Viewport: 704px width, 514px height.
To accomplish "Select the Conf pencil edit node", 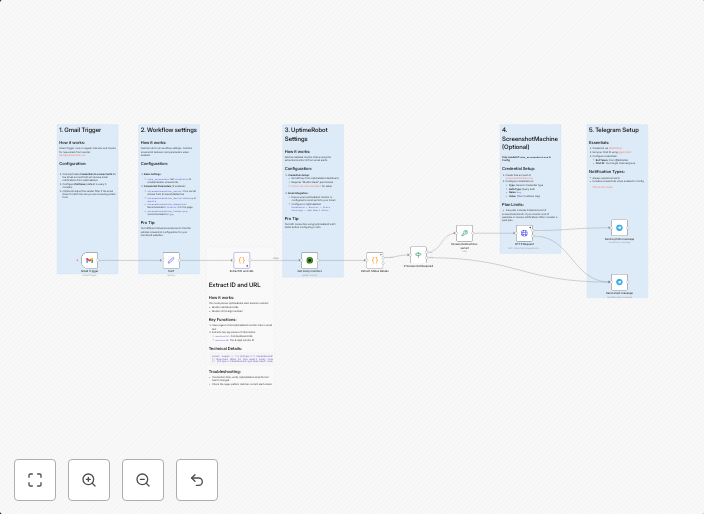I will (x=171, y=260).
